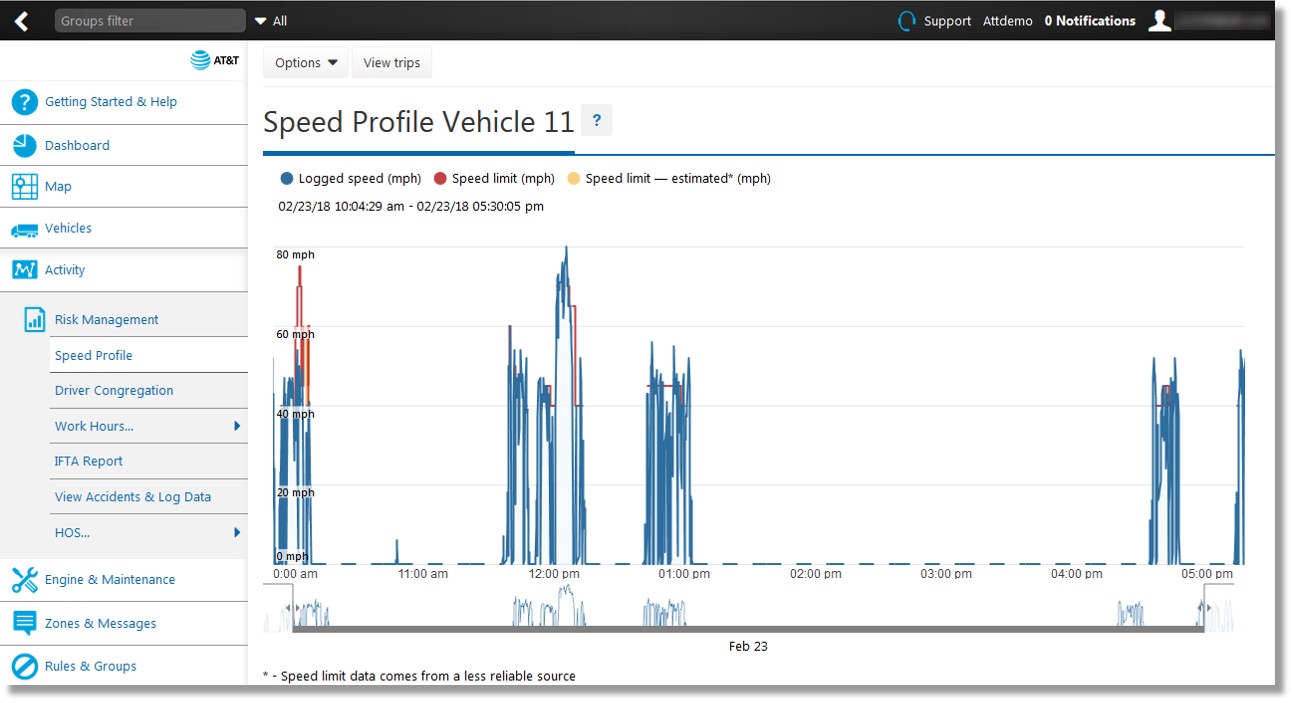Click the Zones & Messages chat icon
This screenshot has height=703, width=1293.
25,623
